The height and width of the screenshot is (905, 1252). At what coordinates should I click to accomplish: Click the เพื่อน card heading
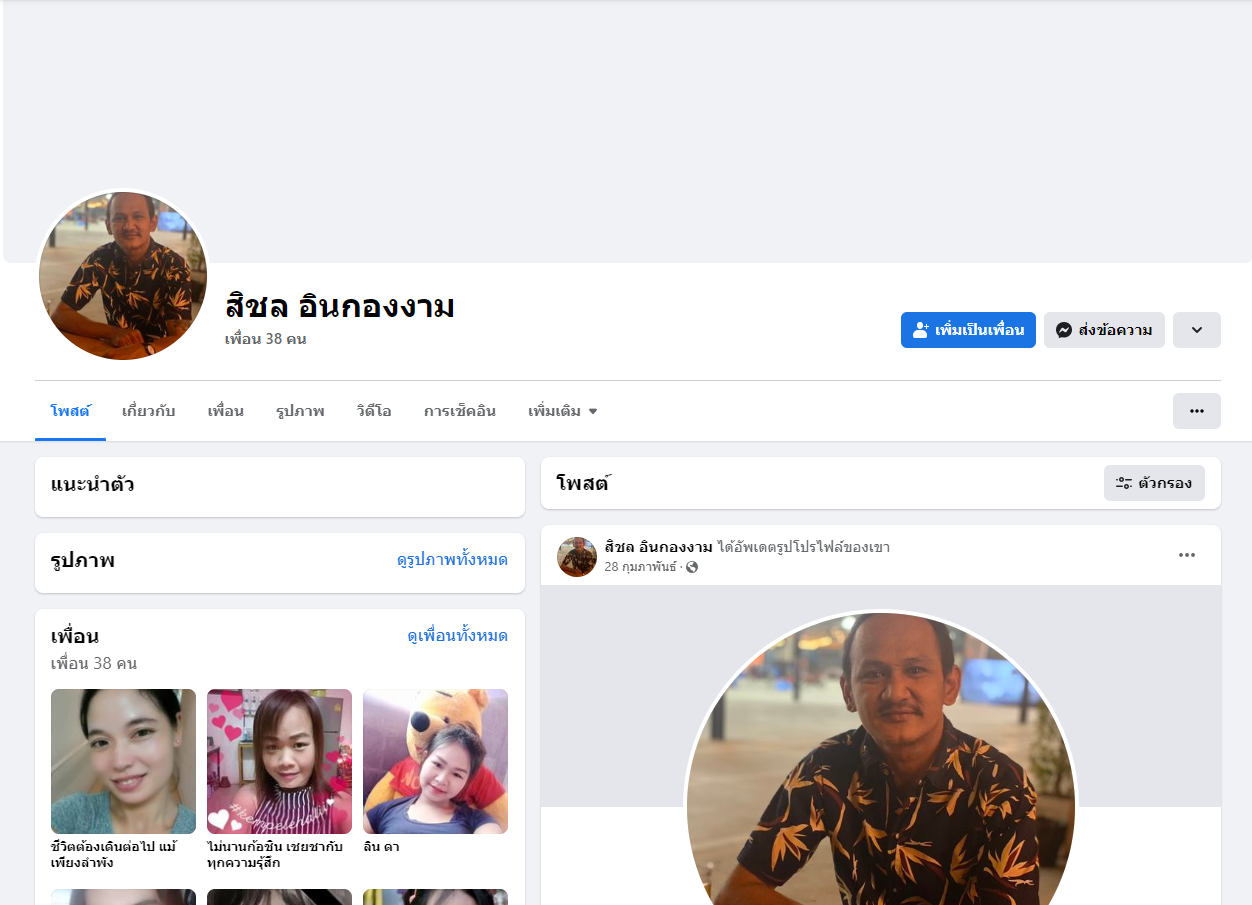pos(75,636)
